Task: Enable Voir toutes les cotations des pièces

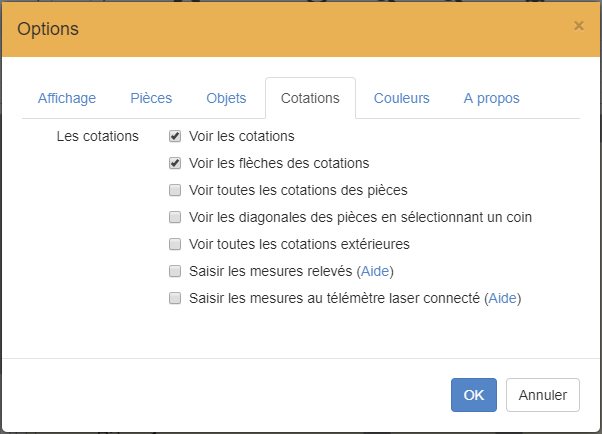Action: (x=175, y=190)
